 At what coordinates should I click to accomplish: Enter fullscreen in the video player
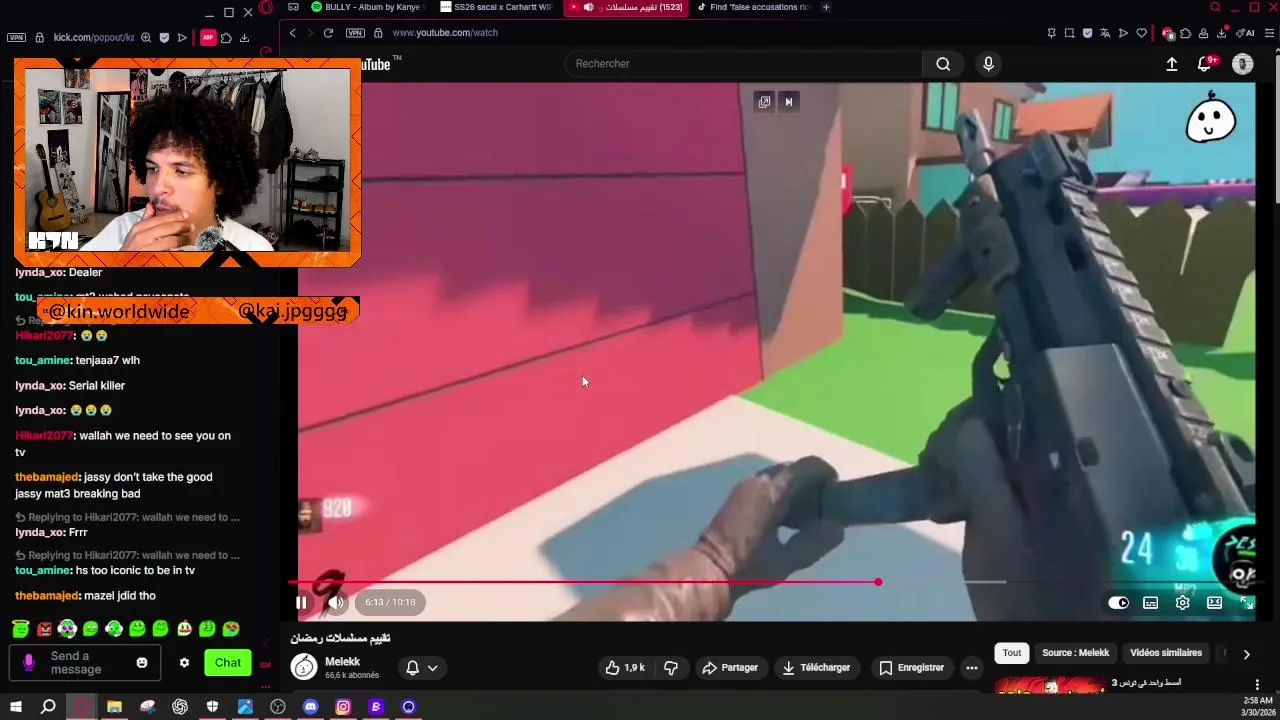1247,603
